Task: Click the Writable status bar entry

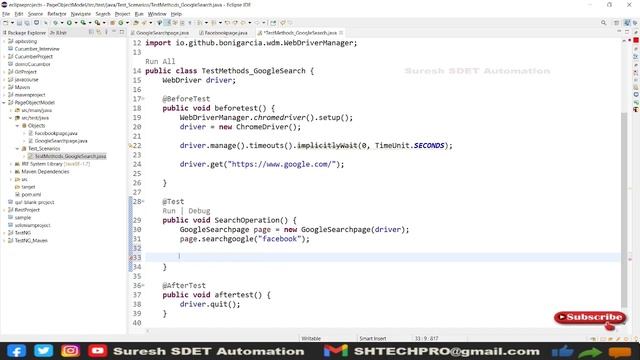Action: pos(311,338)
